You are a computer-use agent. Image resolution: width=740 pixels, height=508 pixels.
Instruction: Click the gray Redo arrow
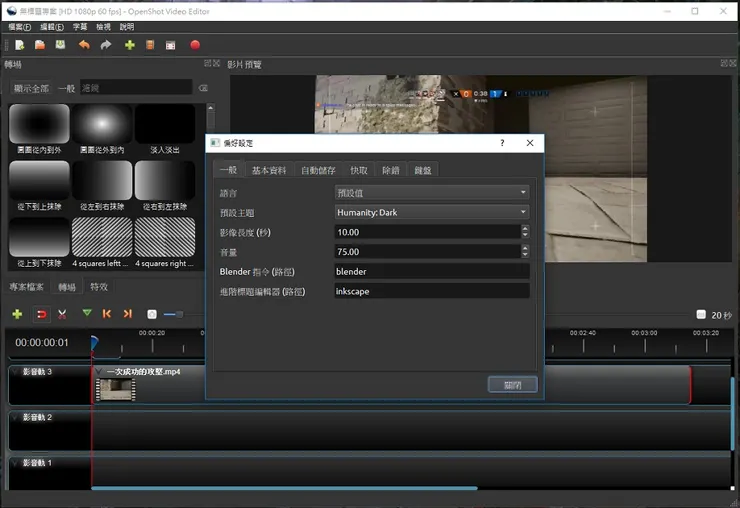point(106,45)
